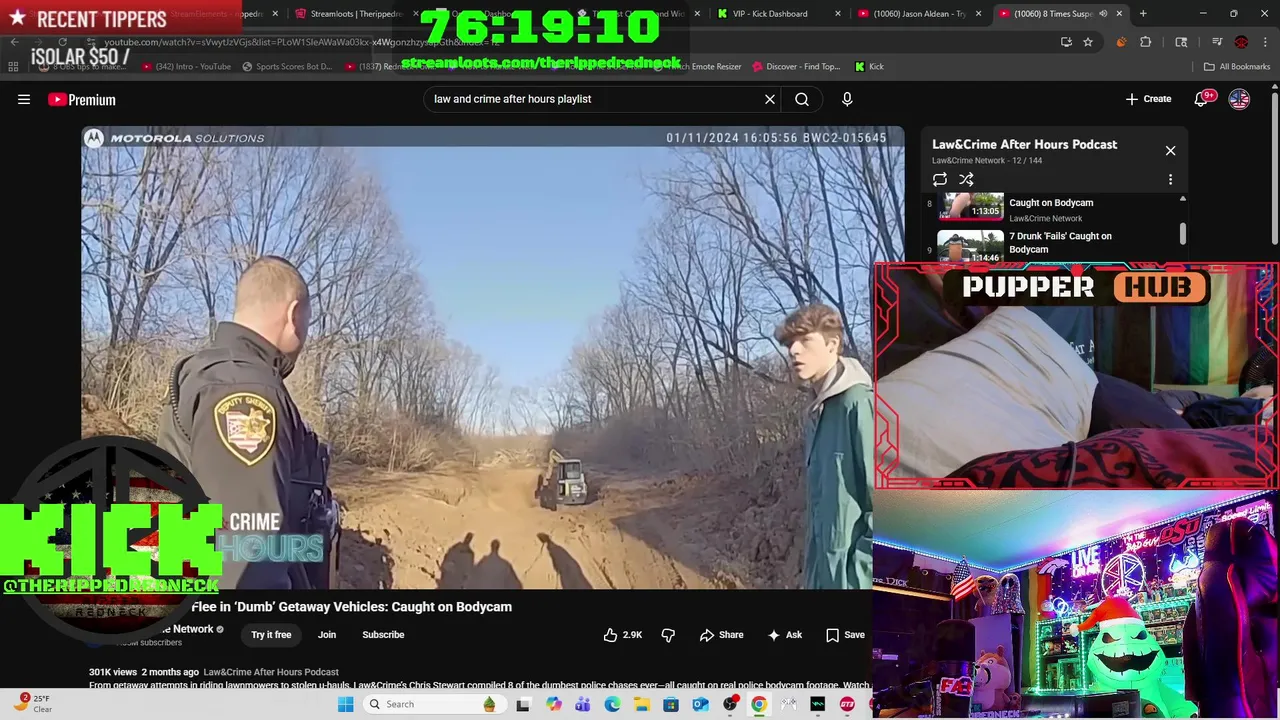Click inside the bodycam video player

[x=493, y=357]
